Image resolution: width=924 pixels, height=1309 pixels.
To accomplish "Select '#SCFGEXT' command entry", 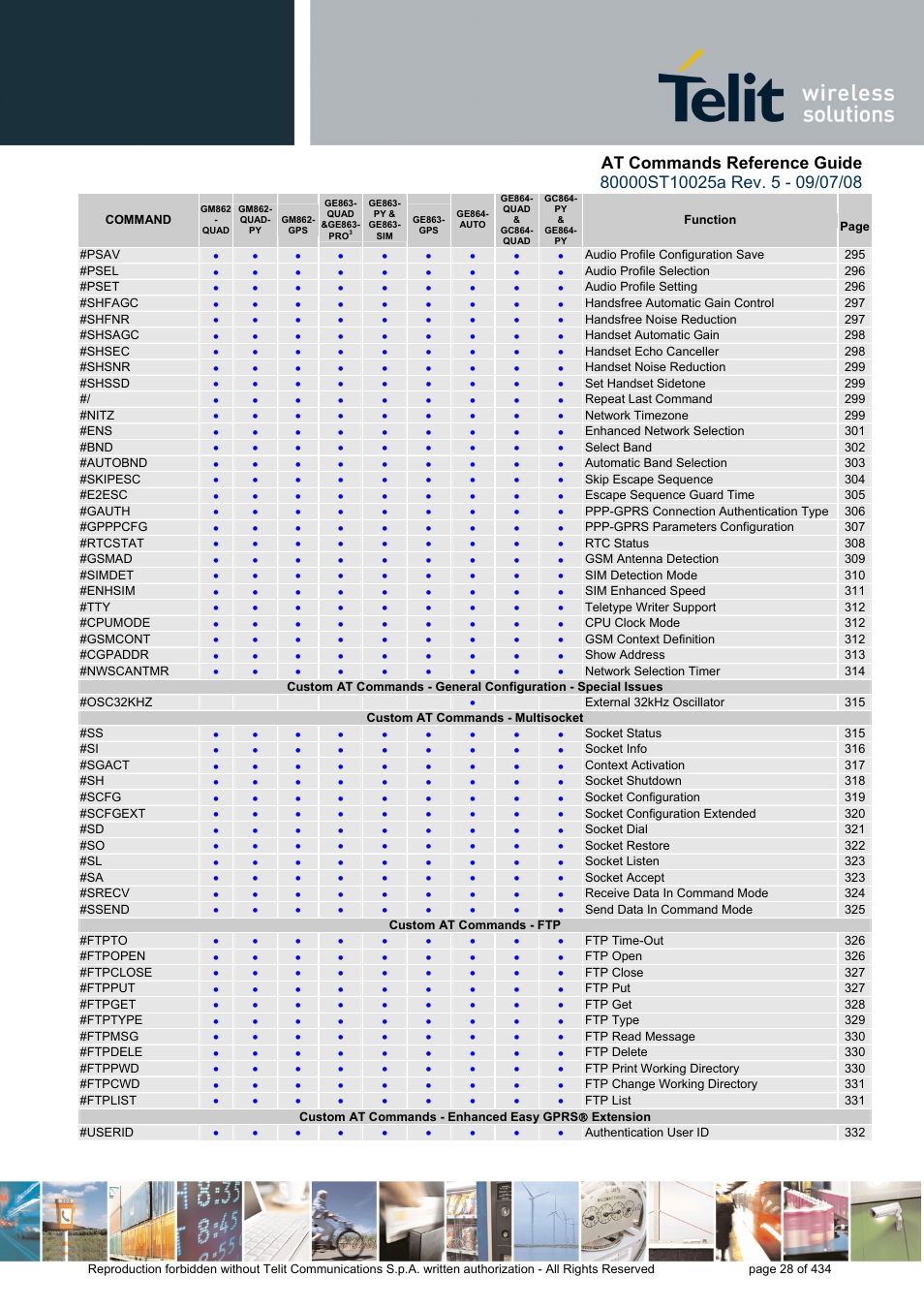I will 112,814.
